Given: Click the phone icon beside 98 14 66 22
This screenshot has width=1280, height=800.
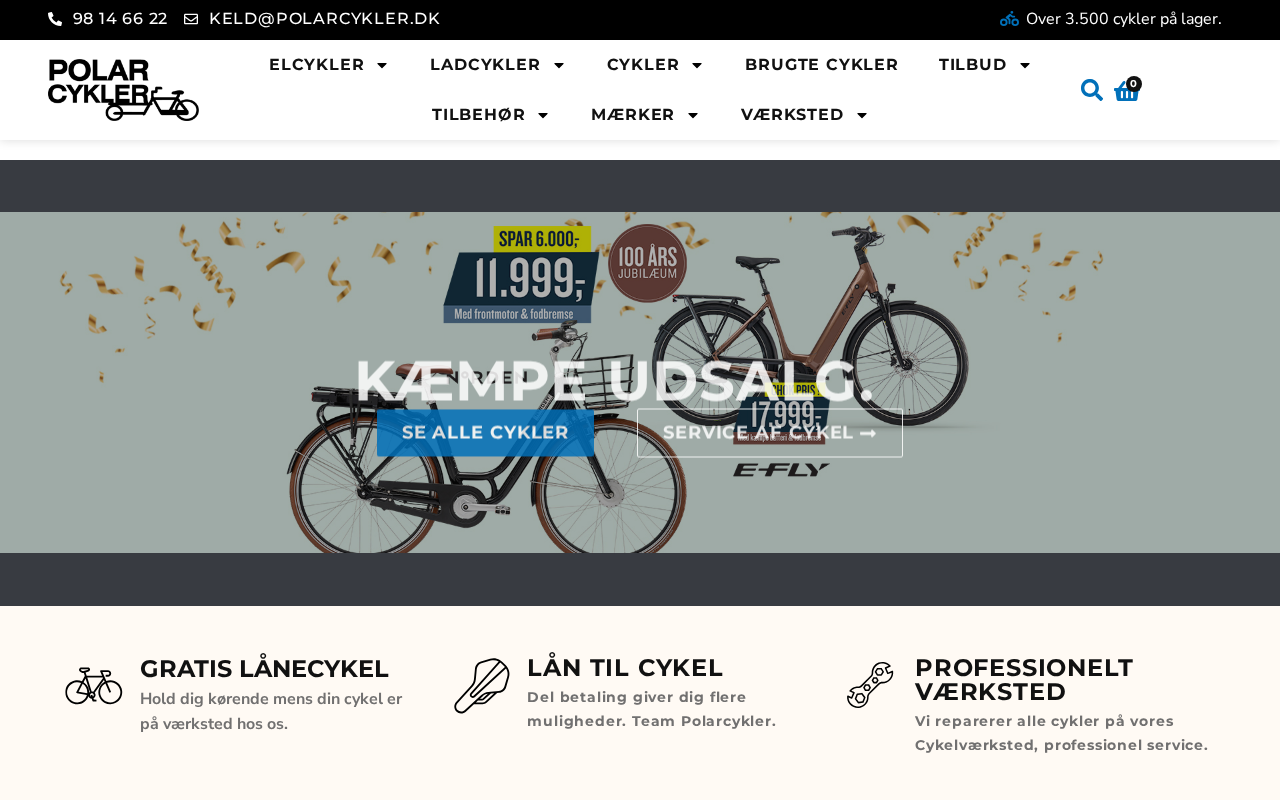Looking at the screenshot, I should 55,19.
